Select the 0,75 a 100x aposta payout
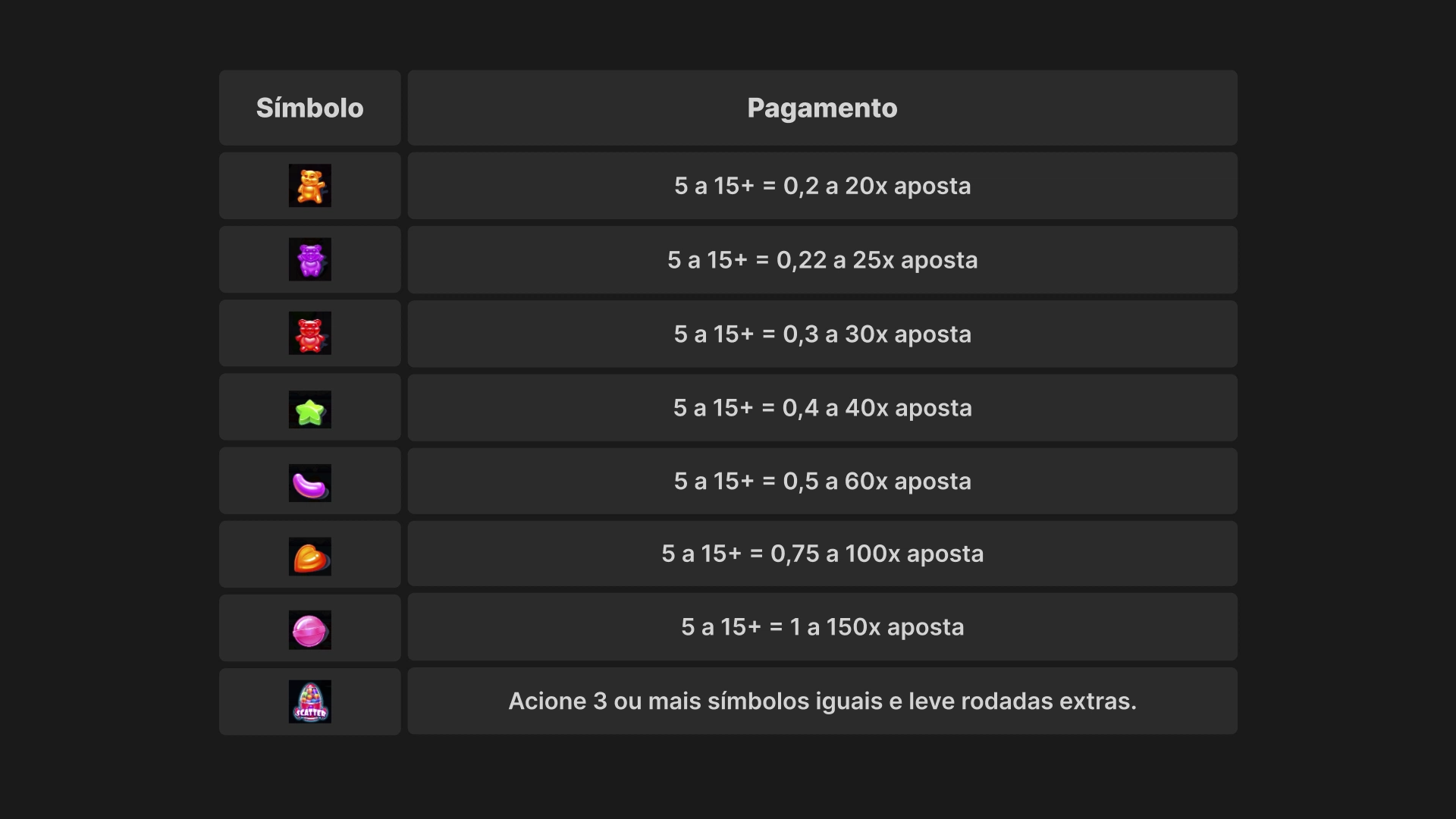The height and width of the screenshot is (819, 1456). point(822,554)
